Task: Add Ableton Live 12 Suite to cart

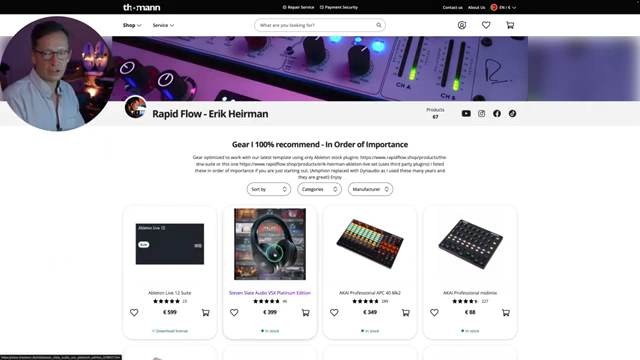Action: [205, 313]
